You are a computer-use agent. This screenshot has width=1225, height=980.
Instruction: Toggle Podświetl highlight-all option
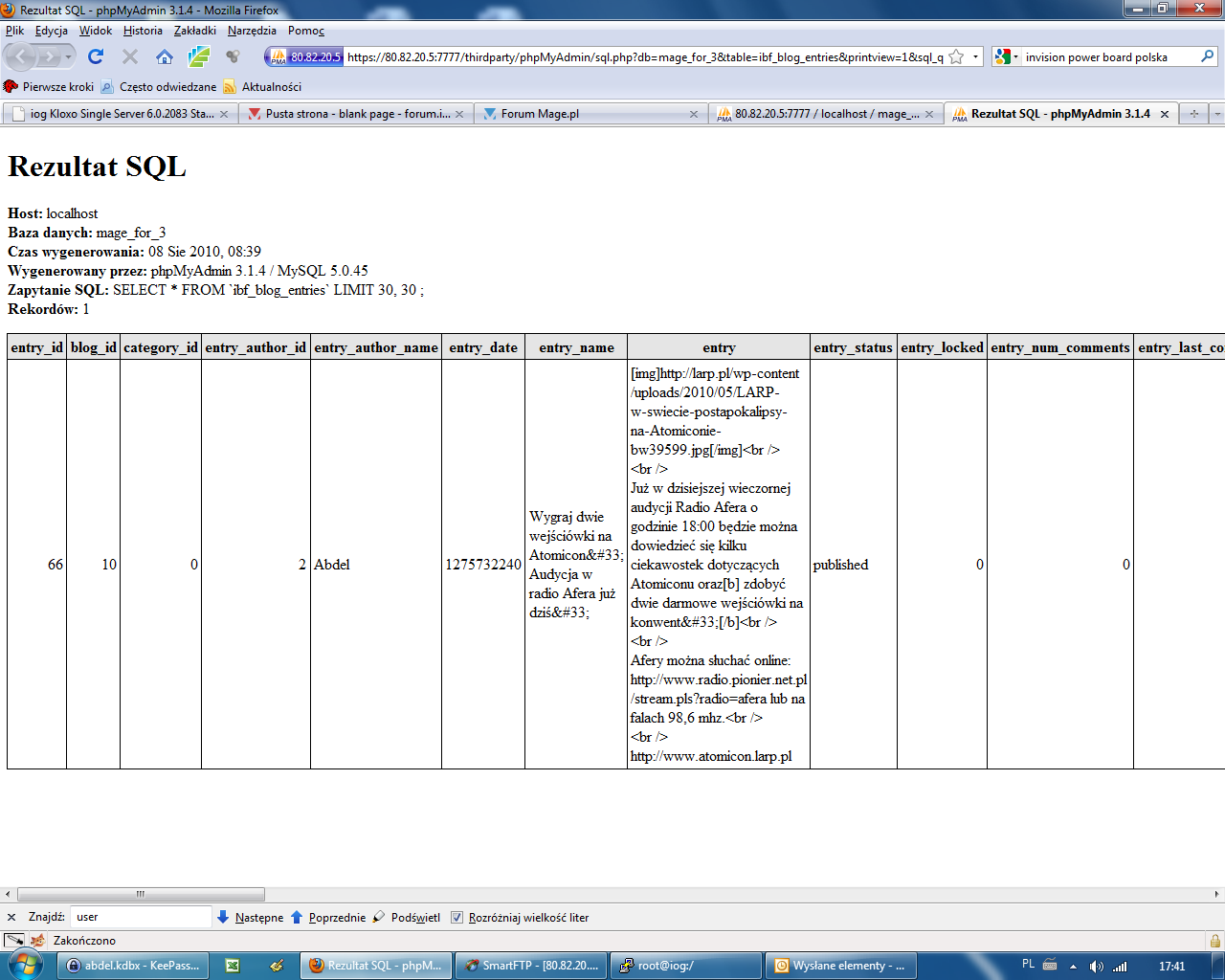point(407,917)
